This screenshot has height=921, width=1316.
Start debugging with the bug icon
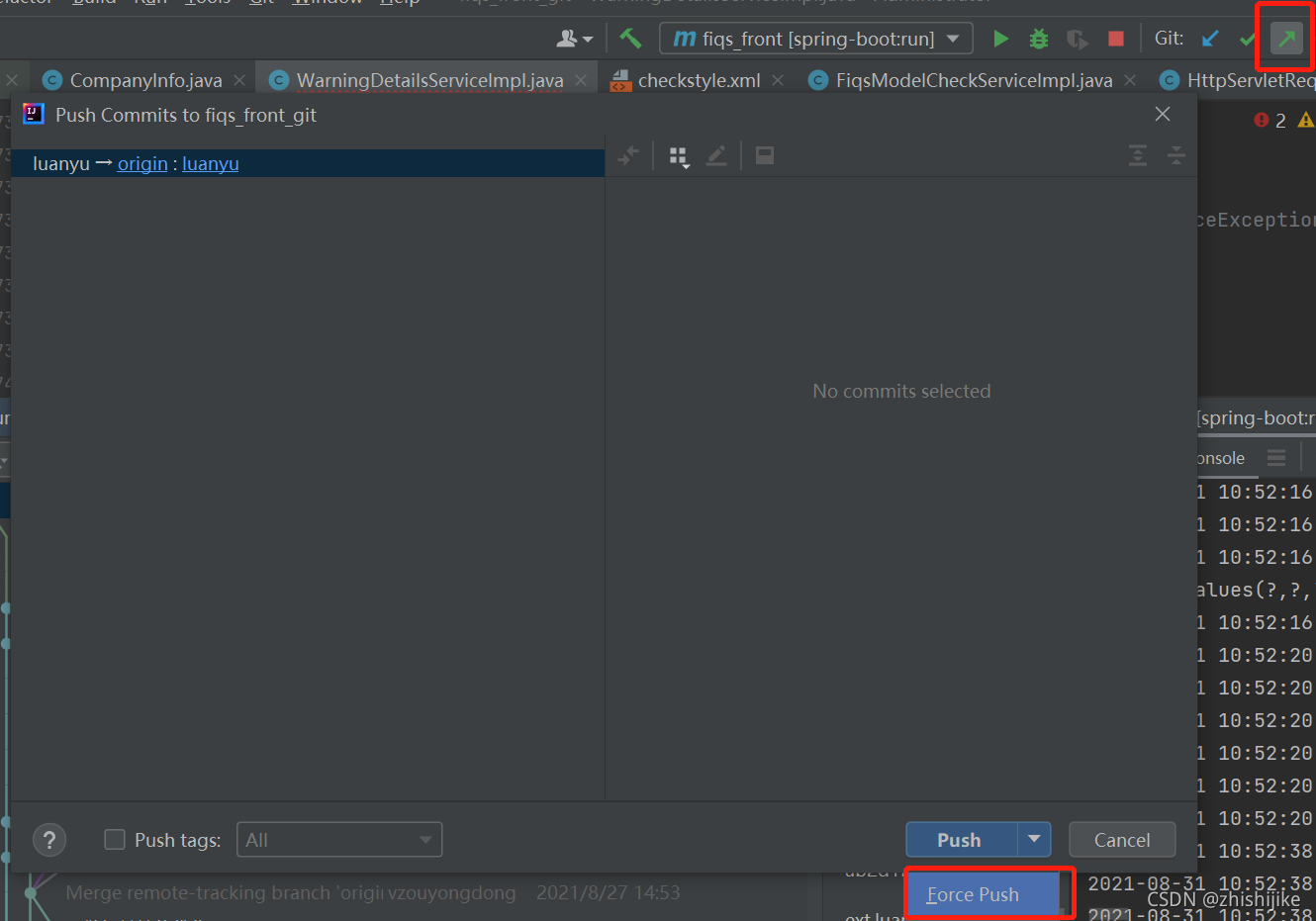[x=1038, y=39]
